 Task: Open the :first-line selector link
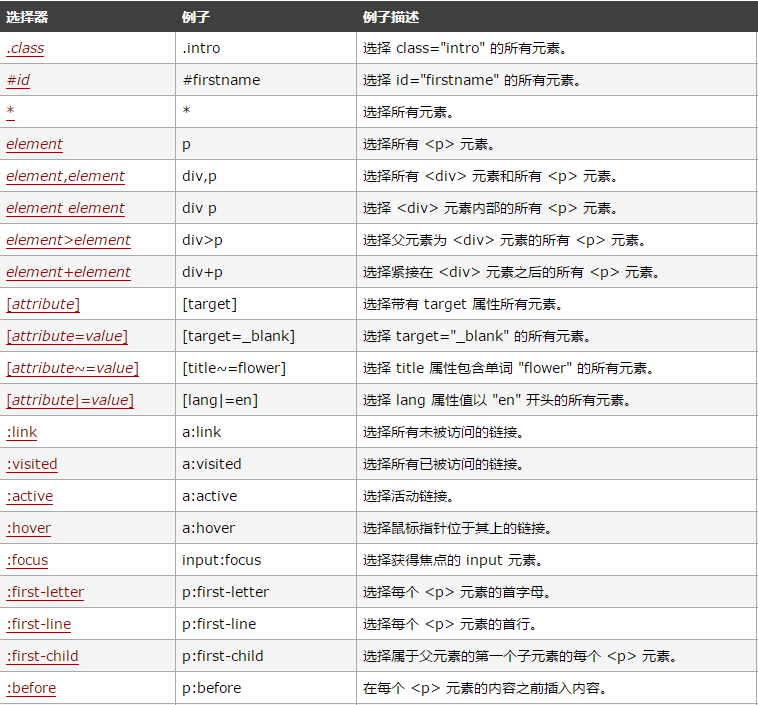click(39, 624)
